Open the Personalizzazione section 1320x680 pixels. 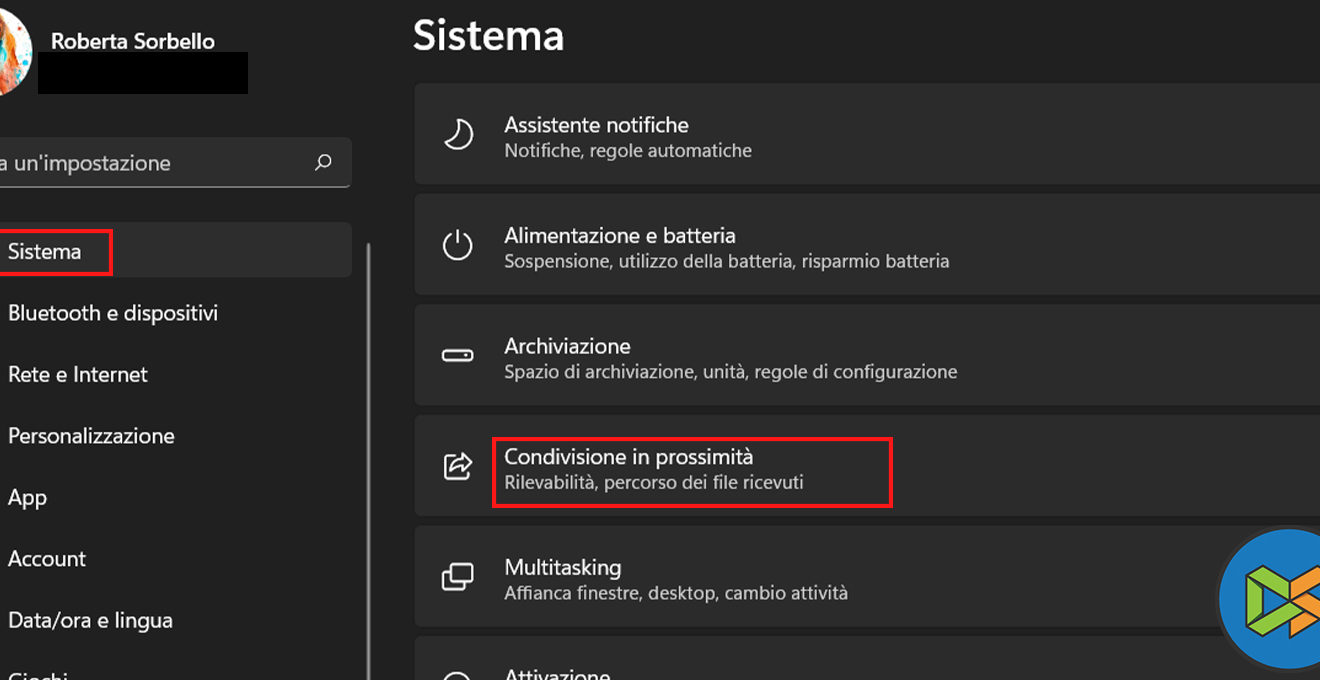pyautogui.click(x=91, y=436)
